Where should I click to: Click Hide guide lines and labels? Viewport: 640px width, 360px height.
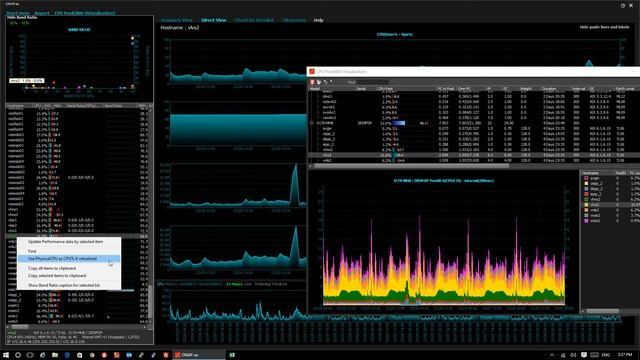point(604,27)
